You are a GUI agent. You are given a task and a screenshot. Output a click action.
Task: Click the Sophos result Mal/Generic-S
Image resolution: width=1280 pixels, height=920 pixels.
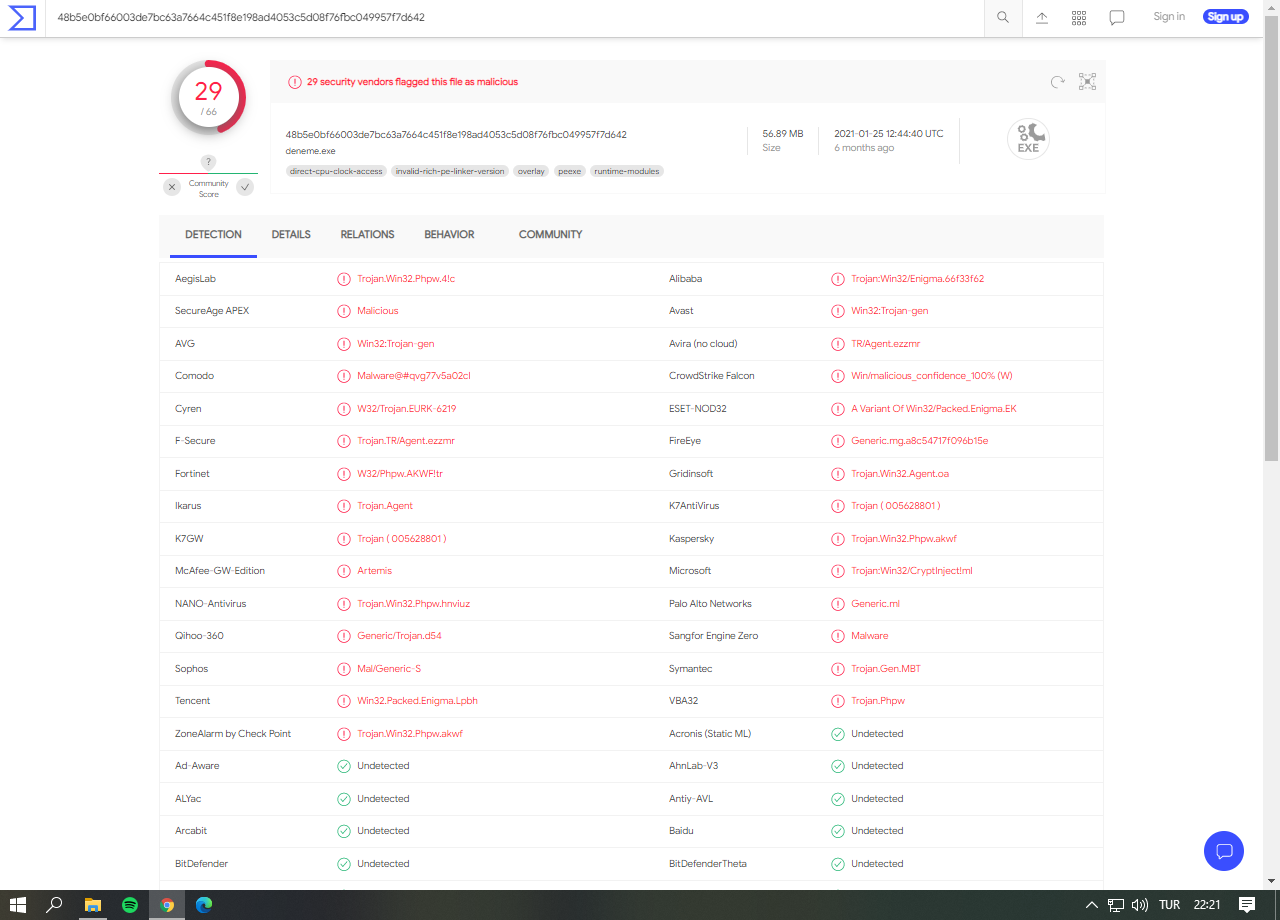[x=389, y=669]
